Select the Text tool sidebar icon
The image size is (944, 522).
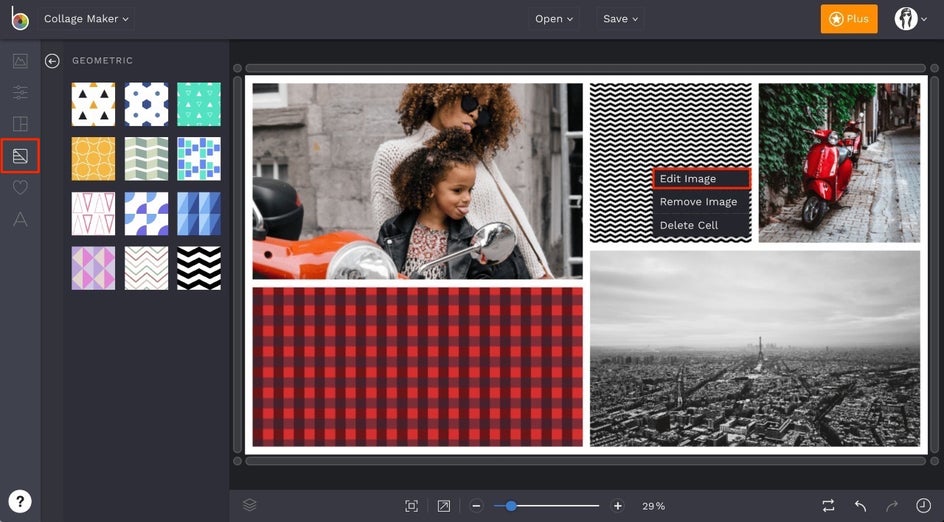pyautogui.click(x=20, y=219)
